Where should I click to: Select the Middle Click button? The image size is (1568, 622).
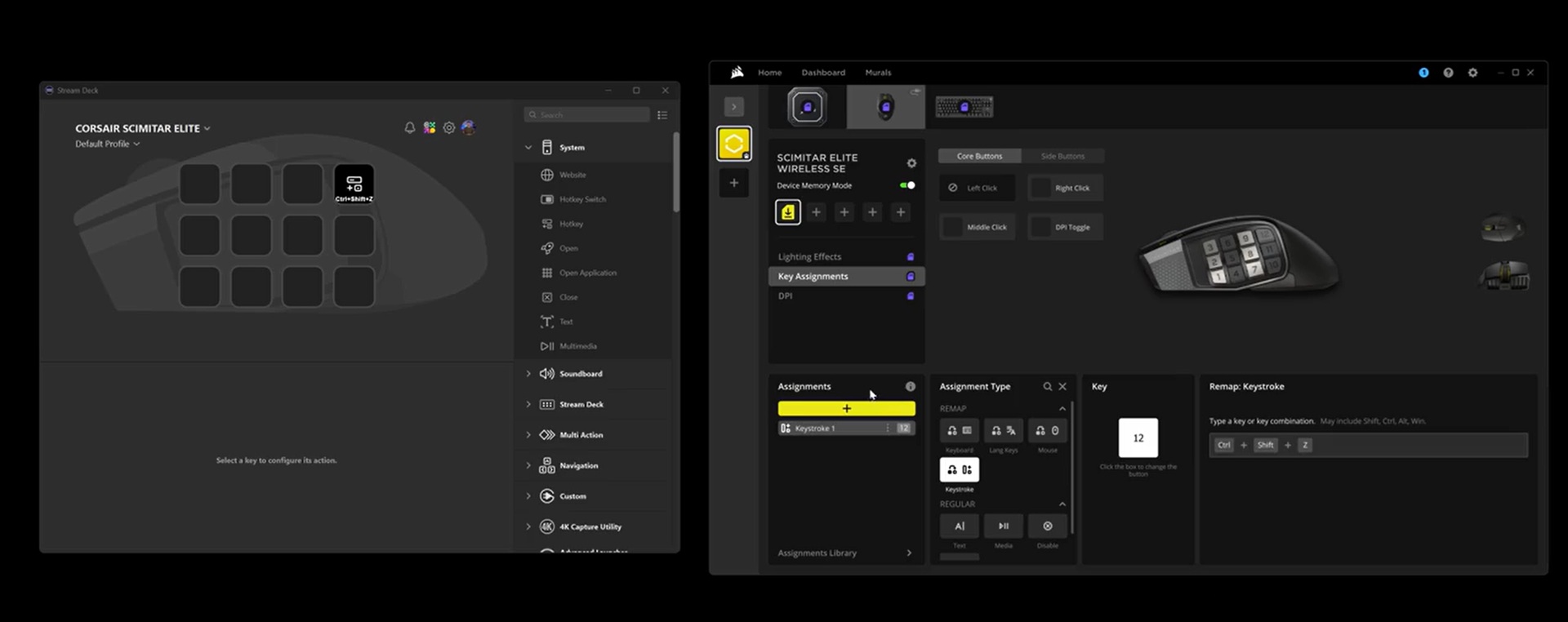[x=977, y=227]
